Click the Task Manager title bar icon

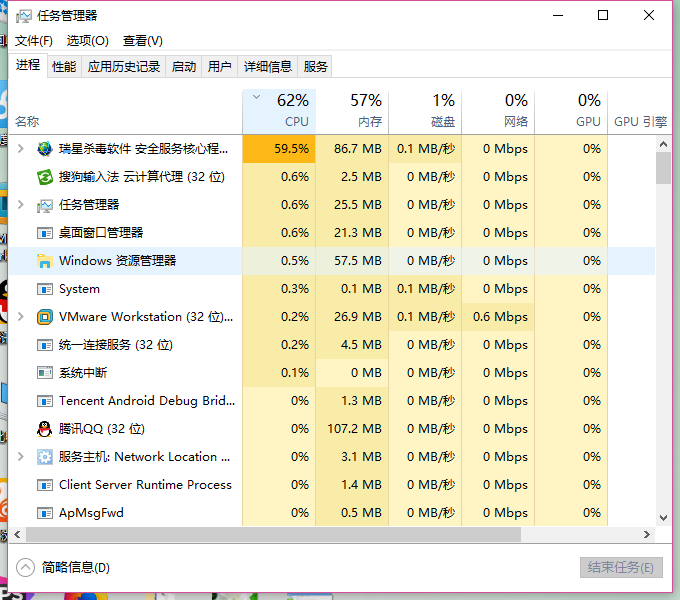[x=24, y=16]
